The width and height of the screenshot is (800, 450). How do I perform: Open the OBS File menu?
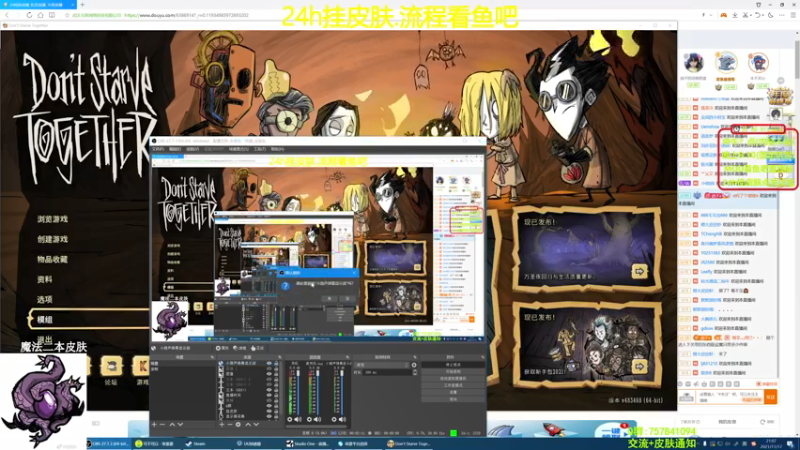158,149
